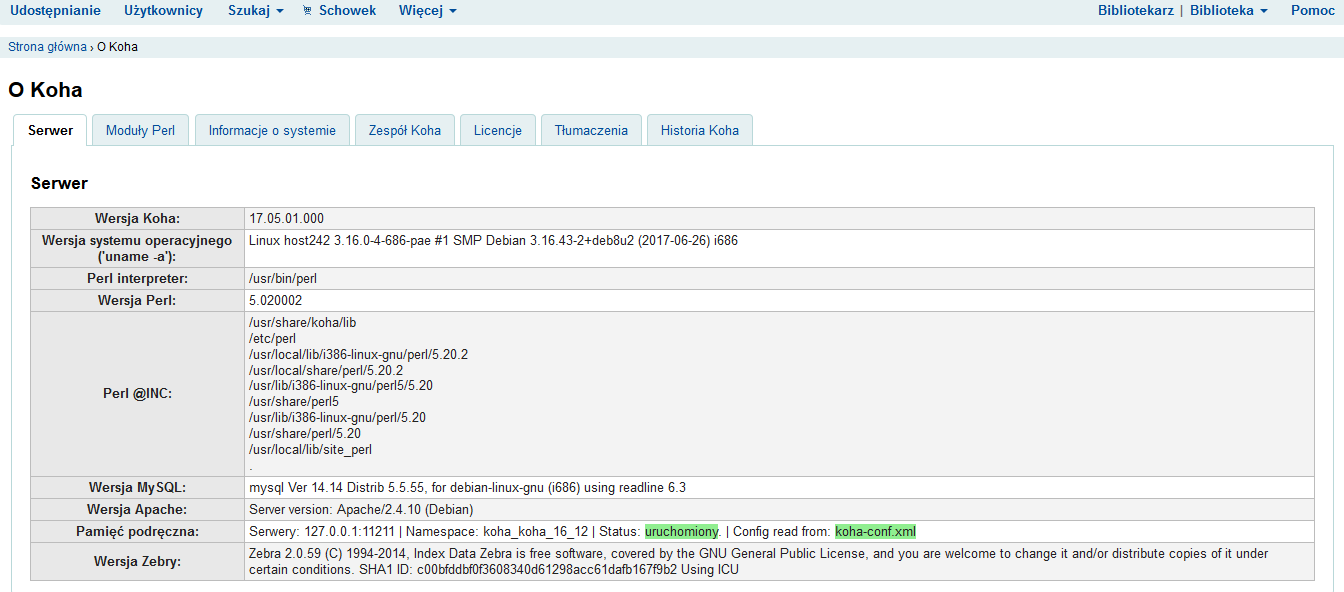Open the Tłumaczenia tab
Viewport: 1344px width, 592px height.
(591, 131)
